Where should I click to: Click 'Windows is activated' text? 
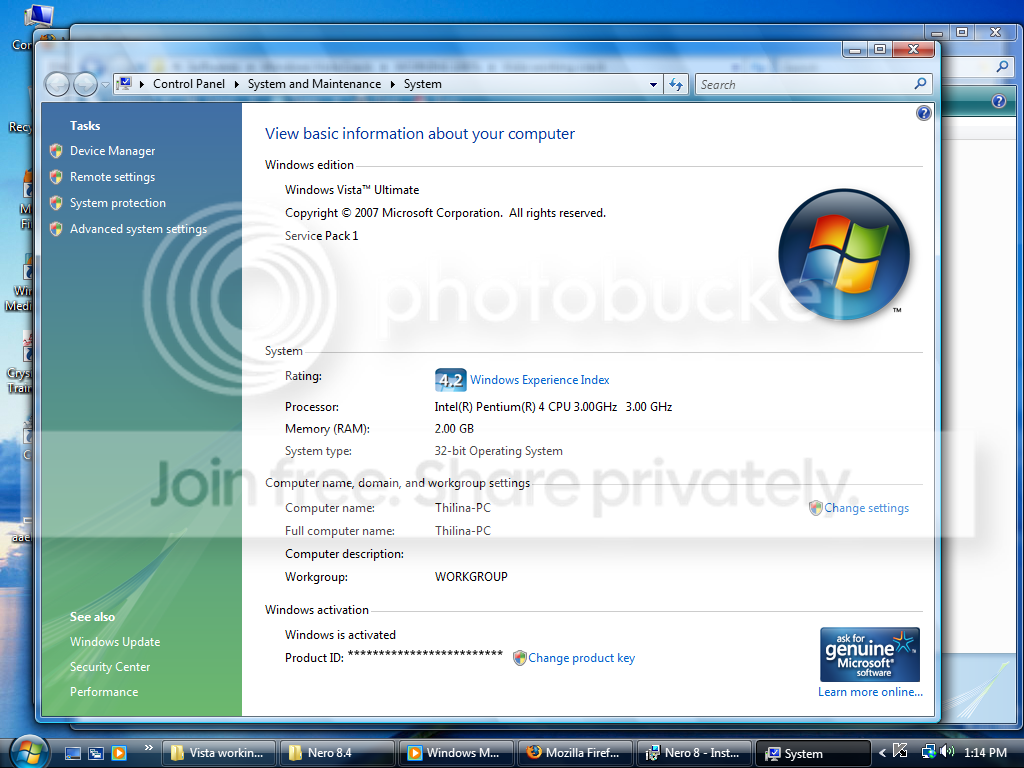point(340,635)
